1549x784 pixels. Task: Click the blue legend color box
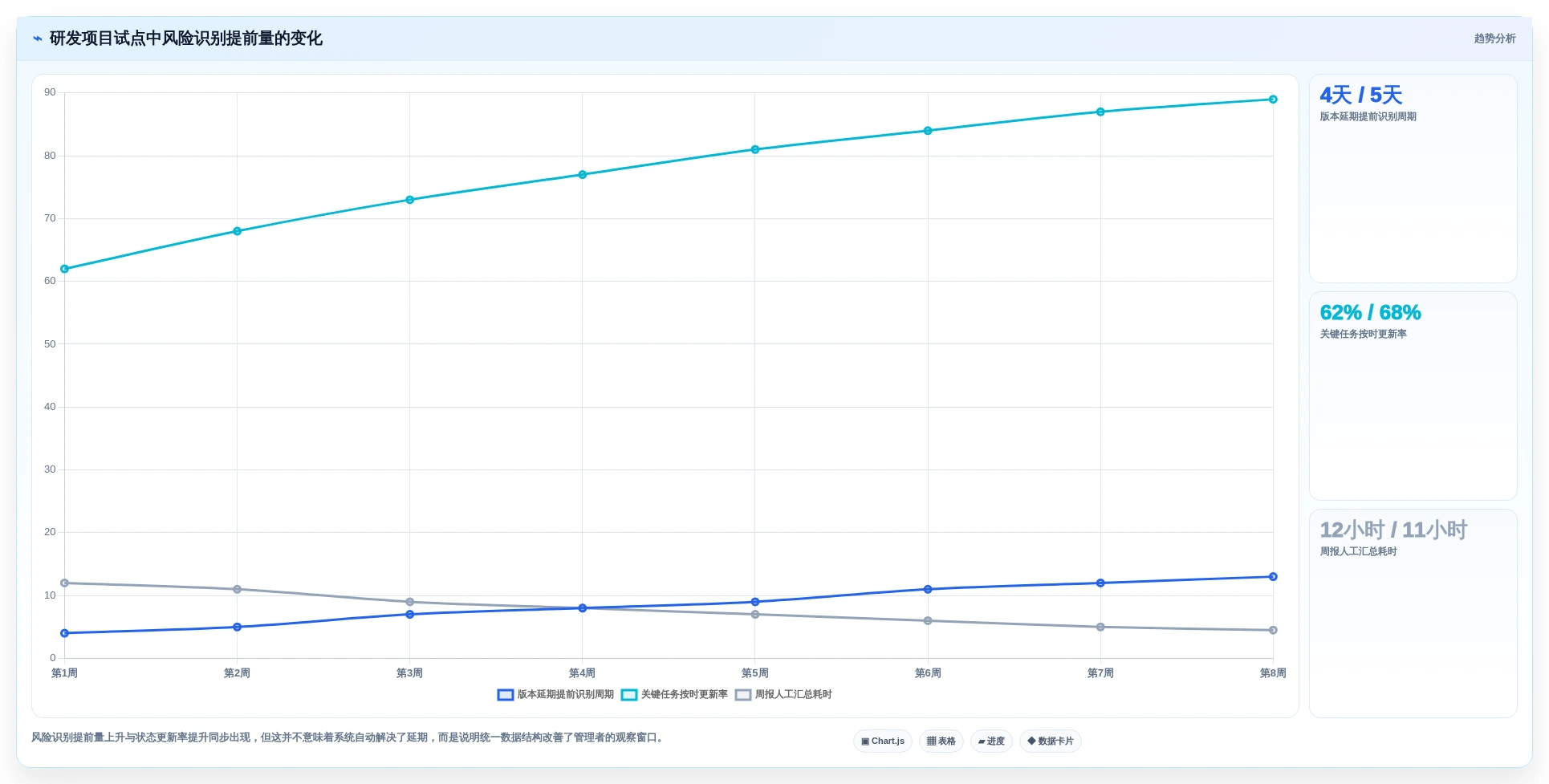pyautogui.click(x=506, y=695)
